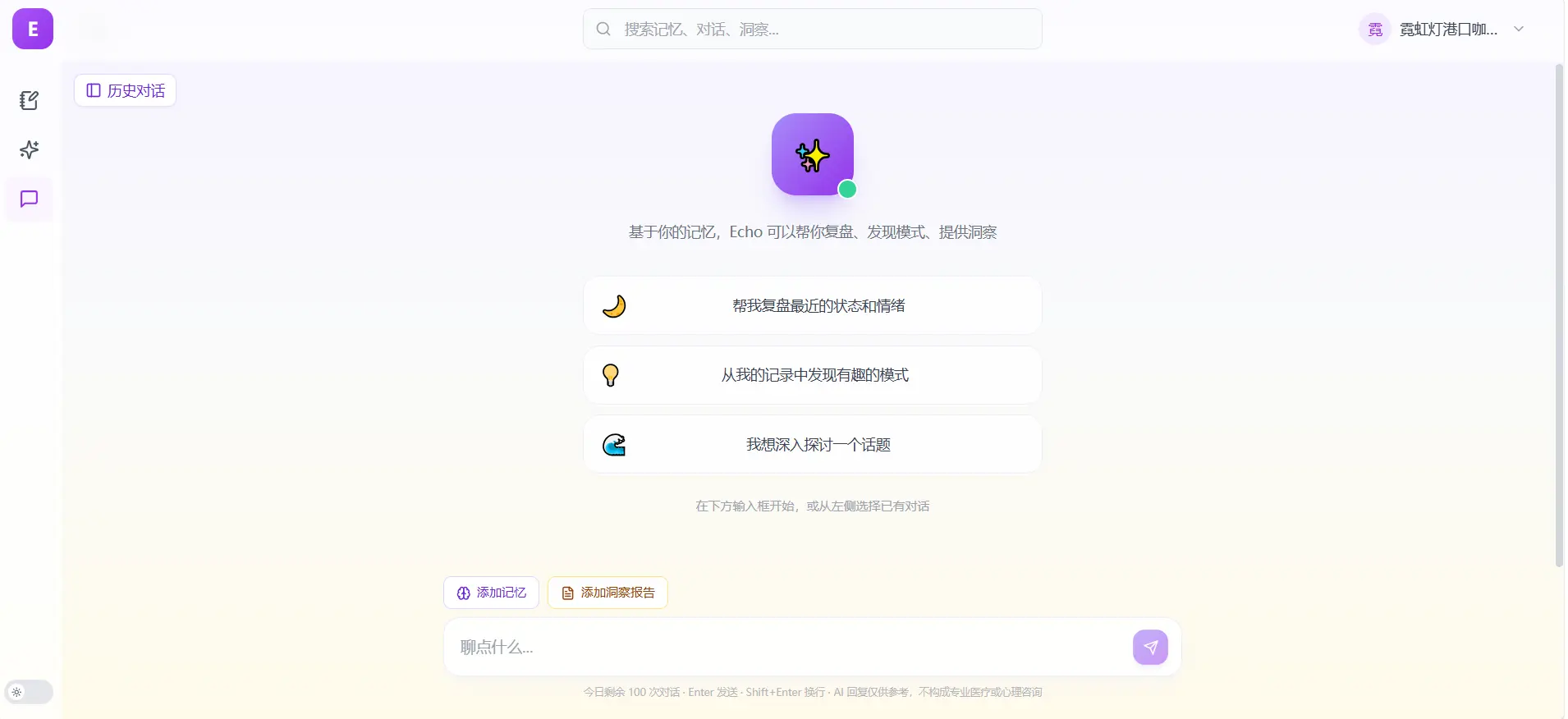
Task: Click the 添加洞察报告 button
Action: [x=607, y=593]
